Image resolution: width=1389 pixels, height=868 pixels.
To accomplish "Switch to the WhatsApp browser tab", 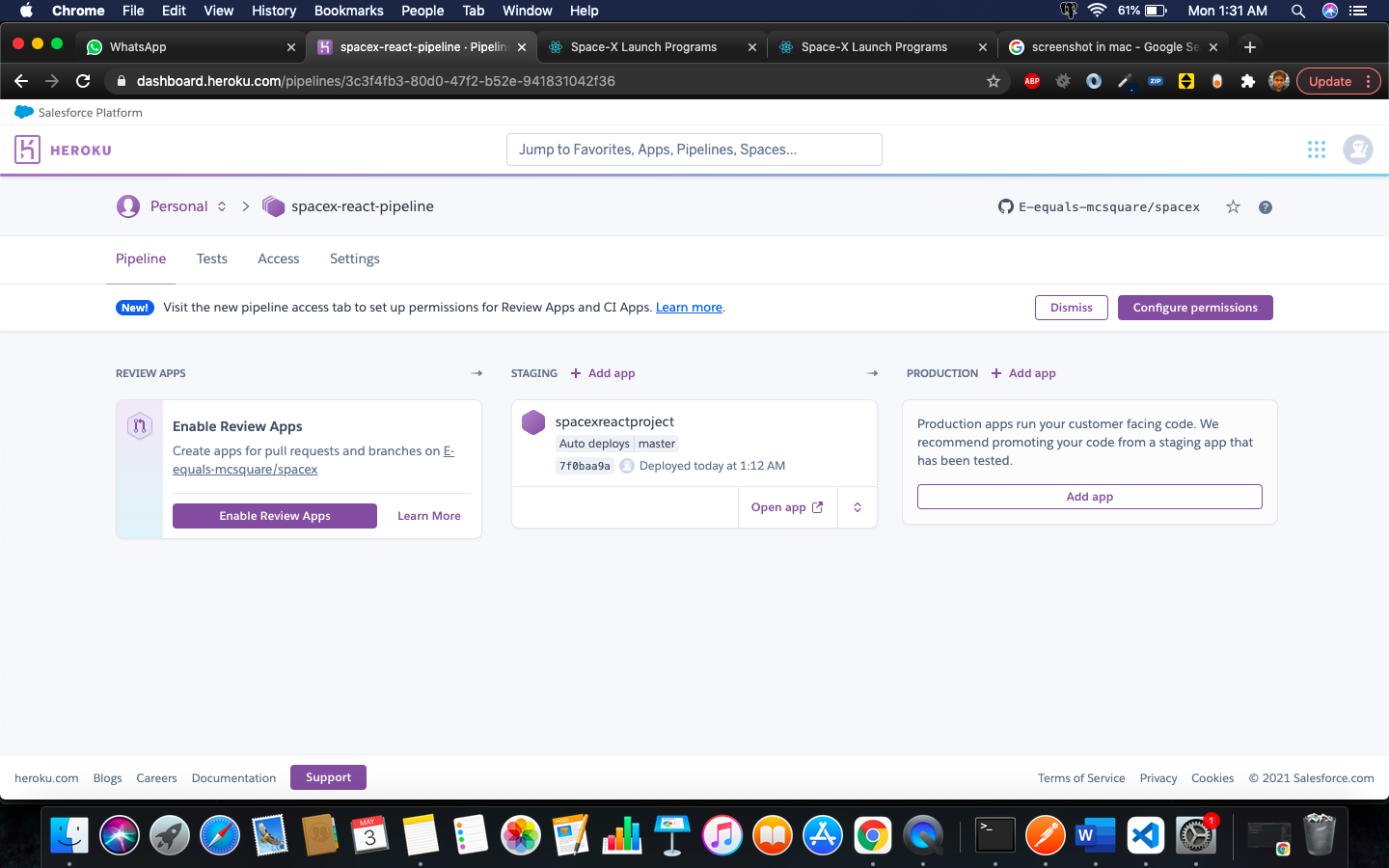I will click(x=191, y=46).
